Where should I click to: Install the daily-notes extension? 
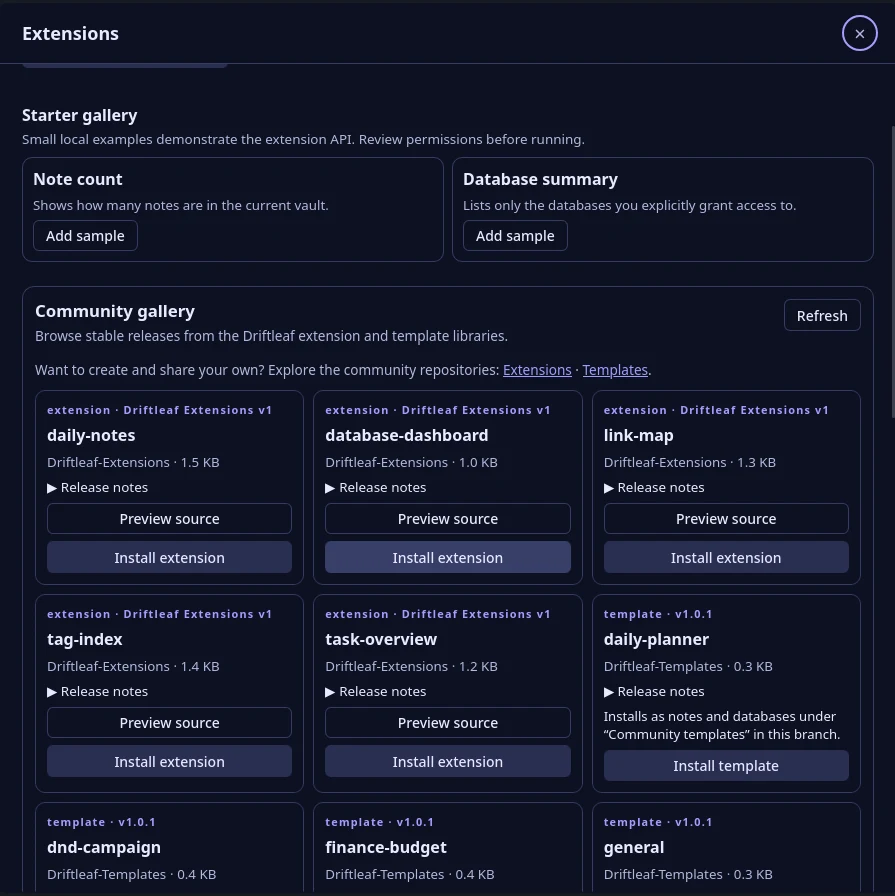point(169,557)
